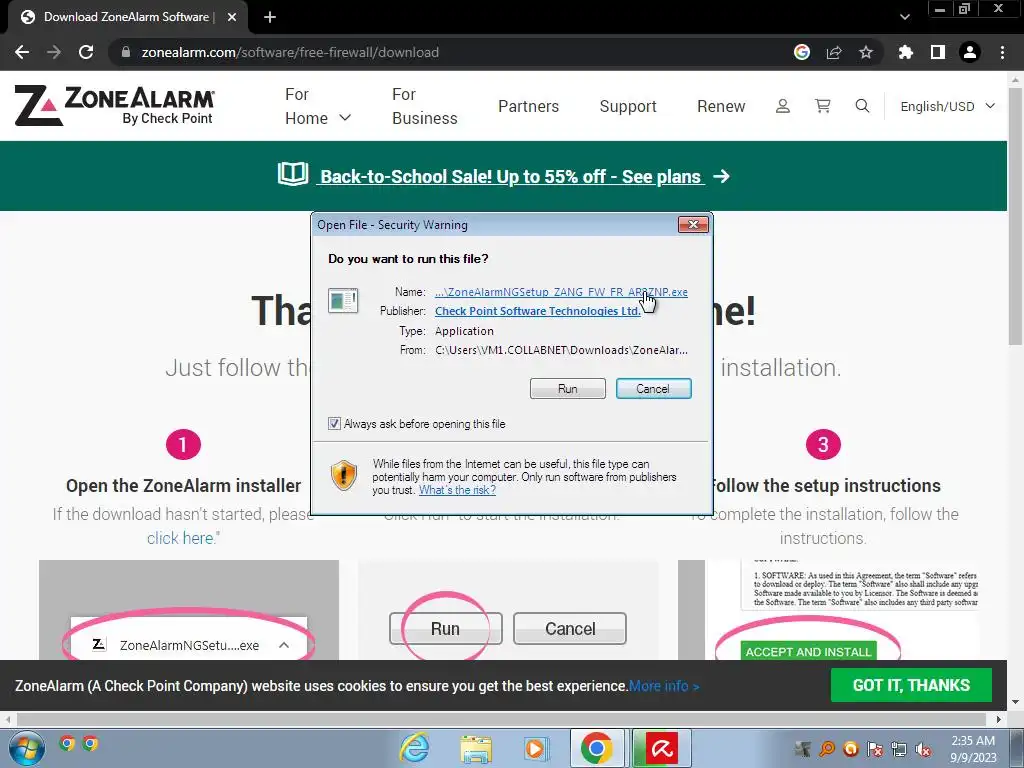Click the muted volume tray icon
The image size is (1024, 768).
pos(923,750)
